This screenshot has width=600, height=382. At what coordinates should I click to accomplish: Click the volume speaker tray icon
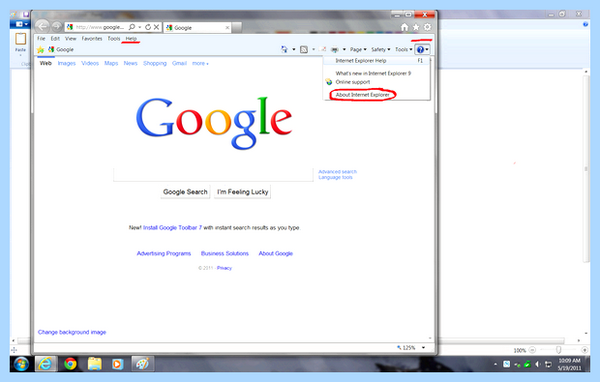538,364
